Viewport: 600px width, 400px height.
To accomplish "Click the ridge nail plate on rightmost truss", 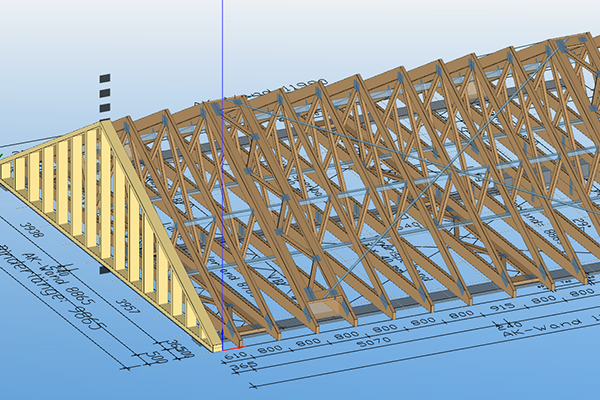I will pos(567,45).
